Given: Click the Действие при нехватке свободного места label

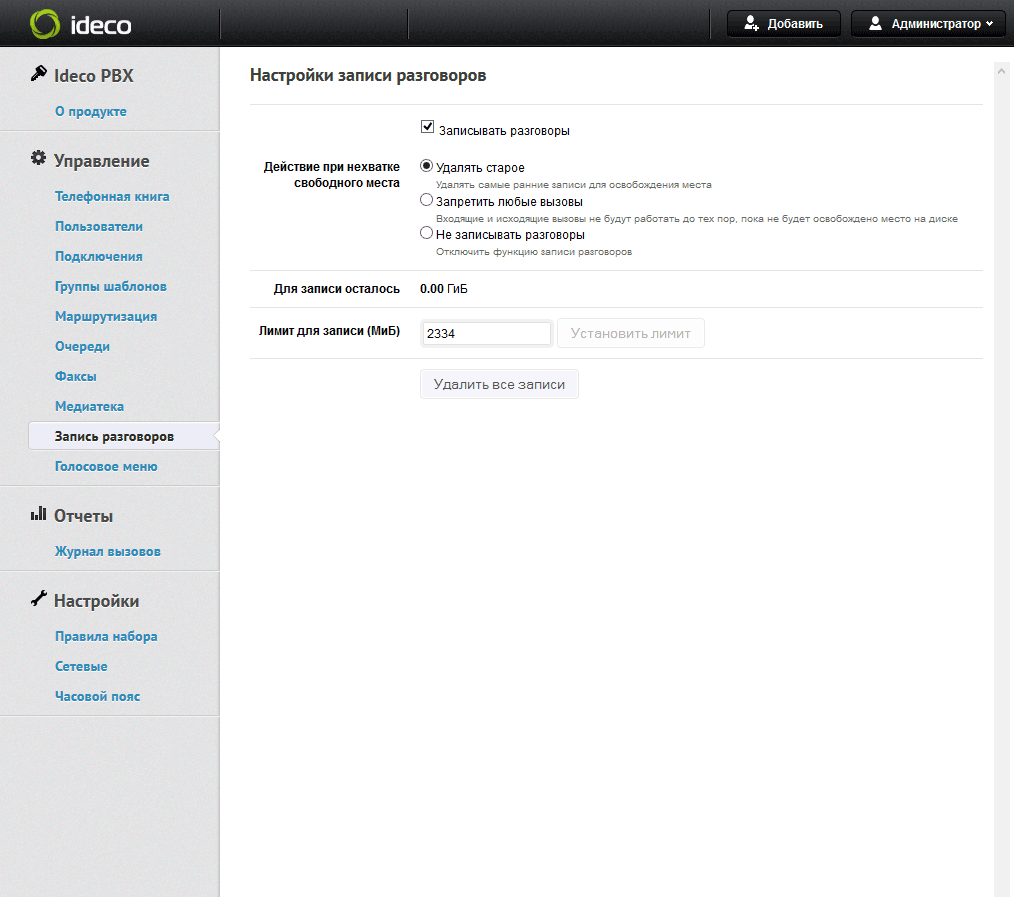Looking at the screenshot, I should click(x=332, y=175).
